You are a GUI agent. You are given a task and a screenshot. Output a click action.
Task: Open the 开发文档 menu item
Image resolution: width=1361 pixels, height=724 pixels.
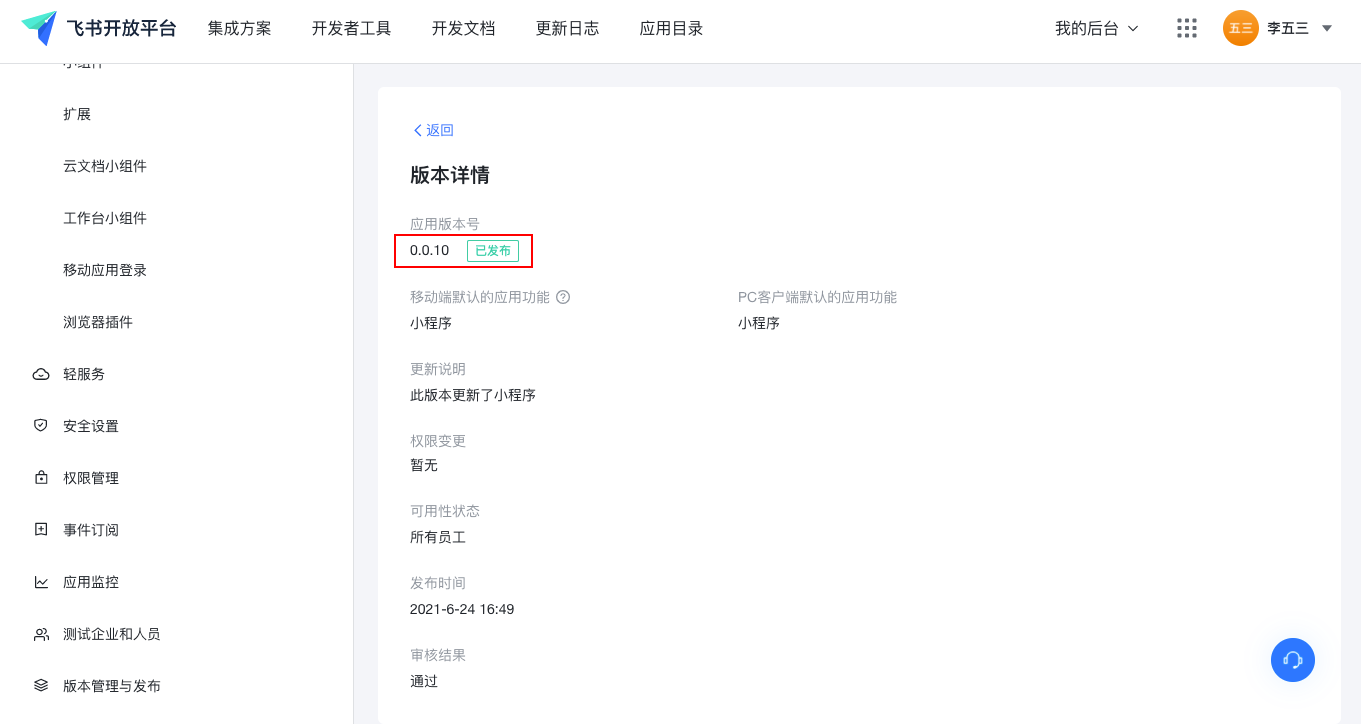click(463, 28)
